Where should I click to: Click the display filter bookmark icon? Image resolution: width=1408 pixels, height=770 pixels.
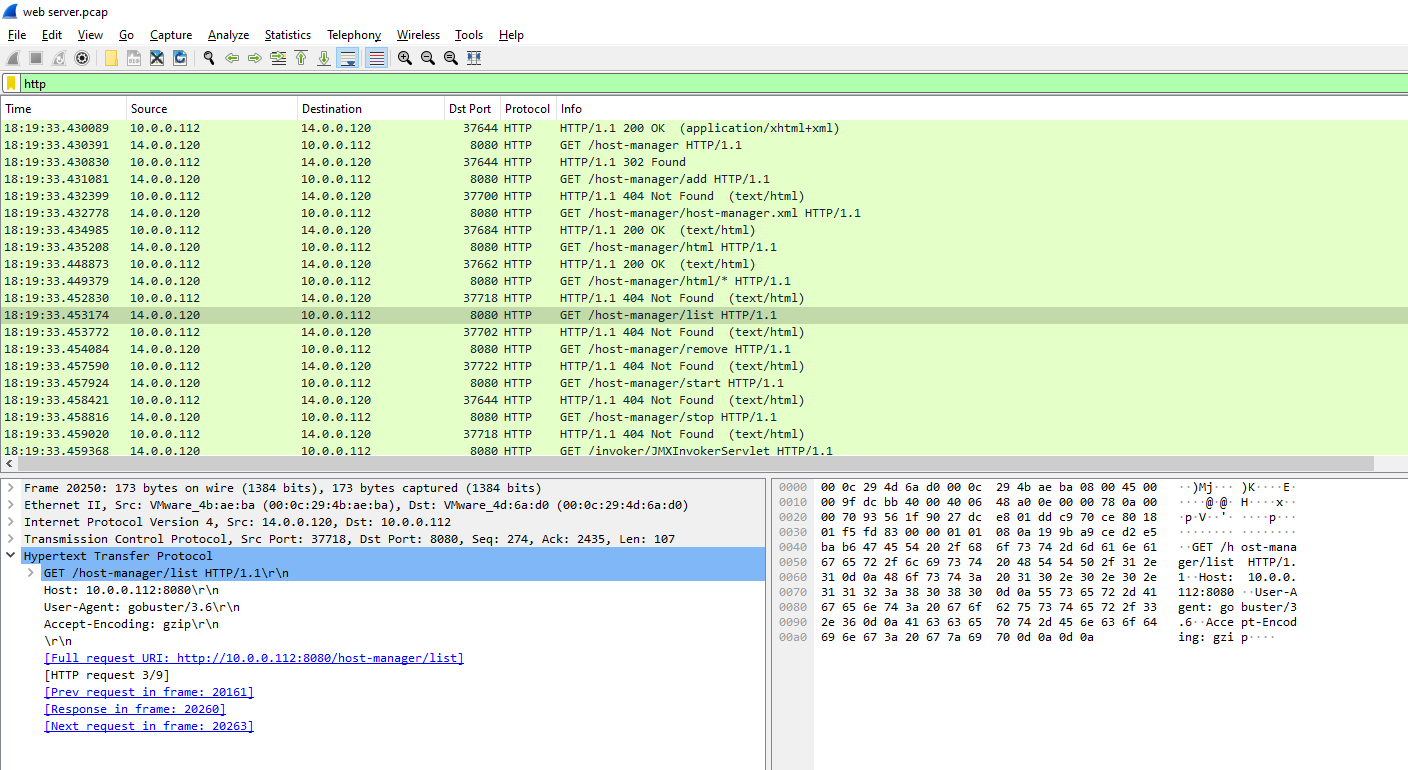(x=11, y=84)
